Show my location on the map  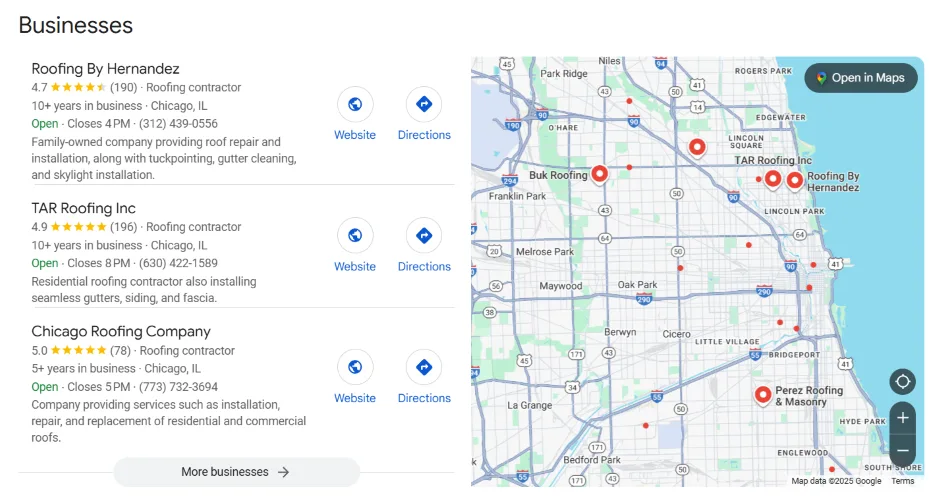click(x=902, y=381)
